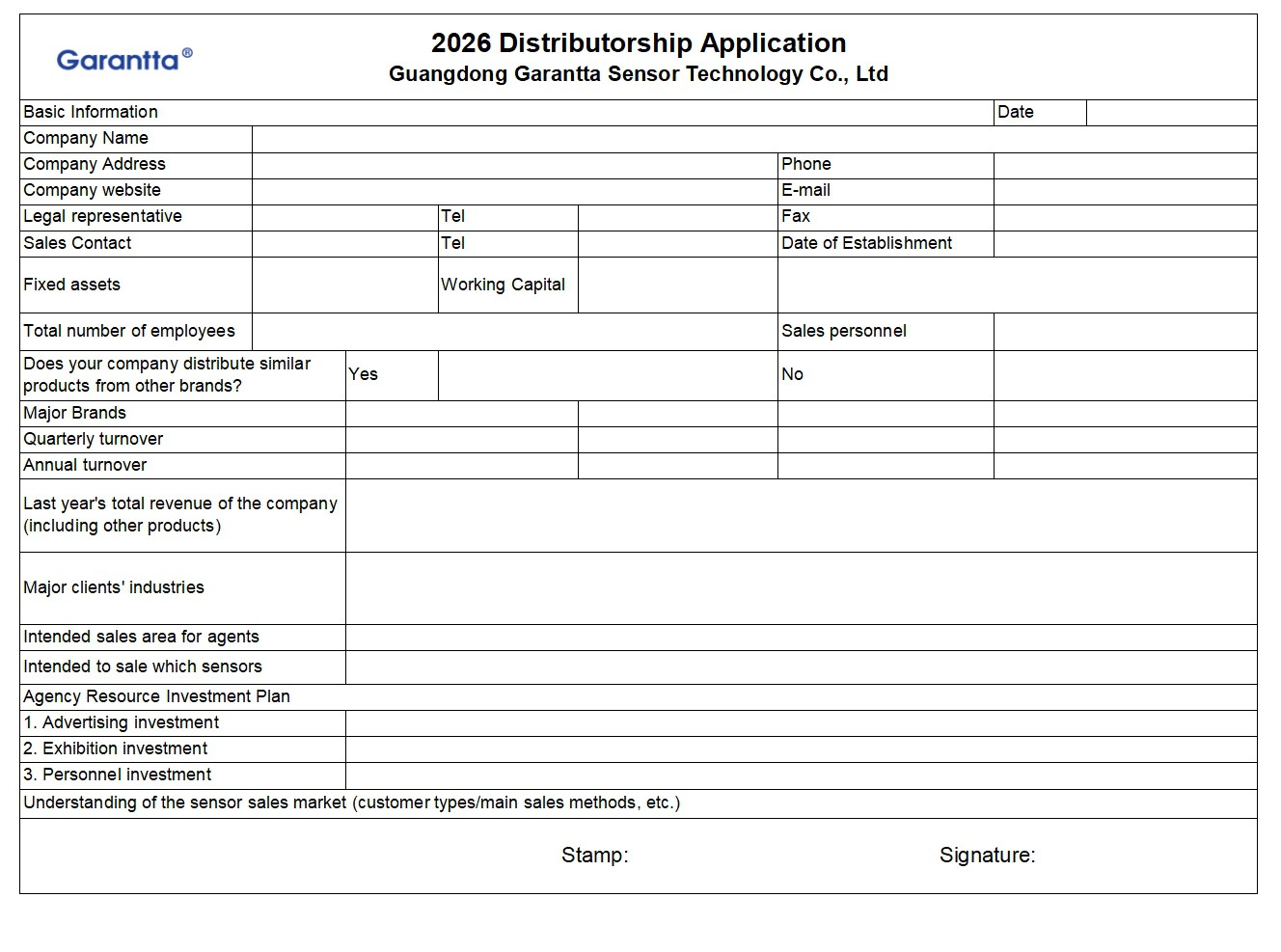Viewport: 1281px width, 952px height.
Task: Click the Exhibition investment entry cell
Action: click(801, 749)
